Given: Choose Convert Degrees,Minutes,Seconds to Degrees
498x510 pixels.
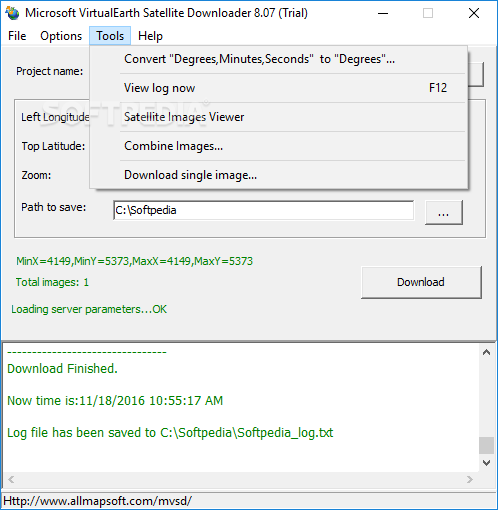Looking at the screenshot, I should click(279, 59).
